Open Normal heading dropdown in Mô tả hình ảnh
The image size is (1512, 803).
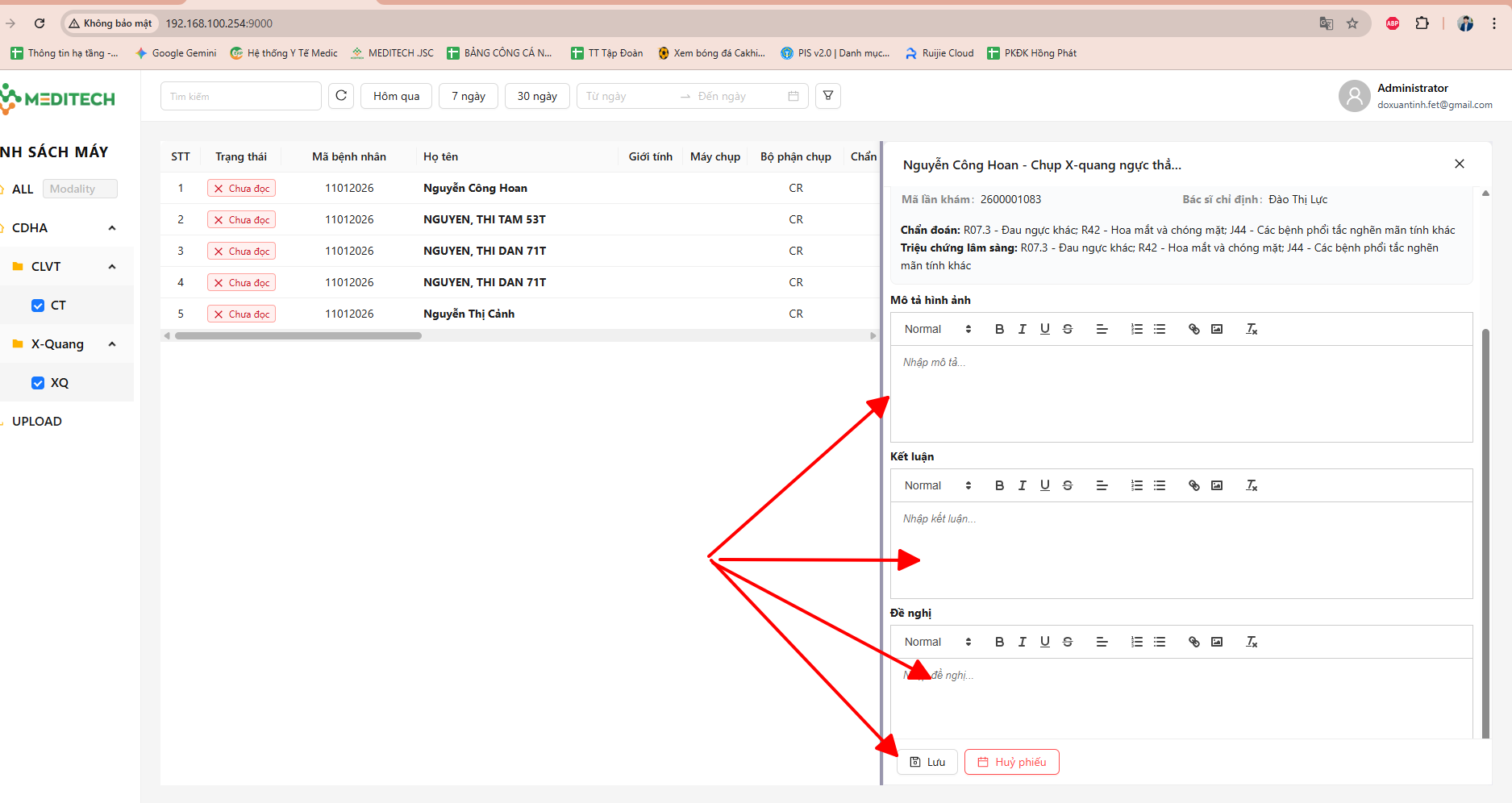pyautogui.click(x=937, y=329)
